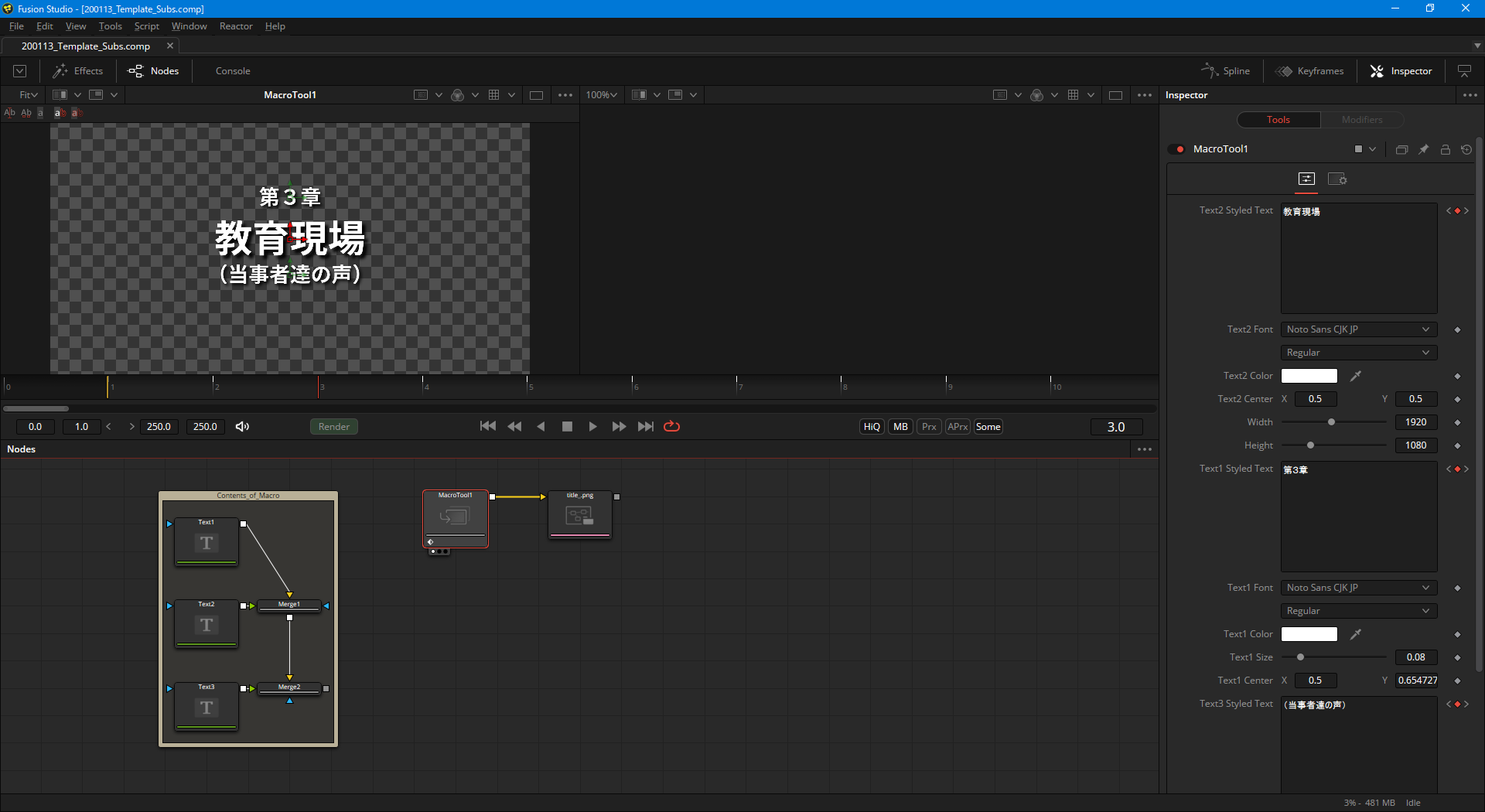This screenshot has height=812, width=1485.
Task: Open the File menu
Action: [x=16, y=26]
